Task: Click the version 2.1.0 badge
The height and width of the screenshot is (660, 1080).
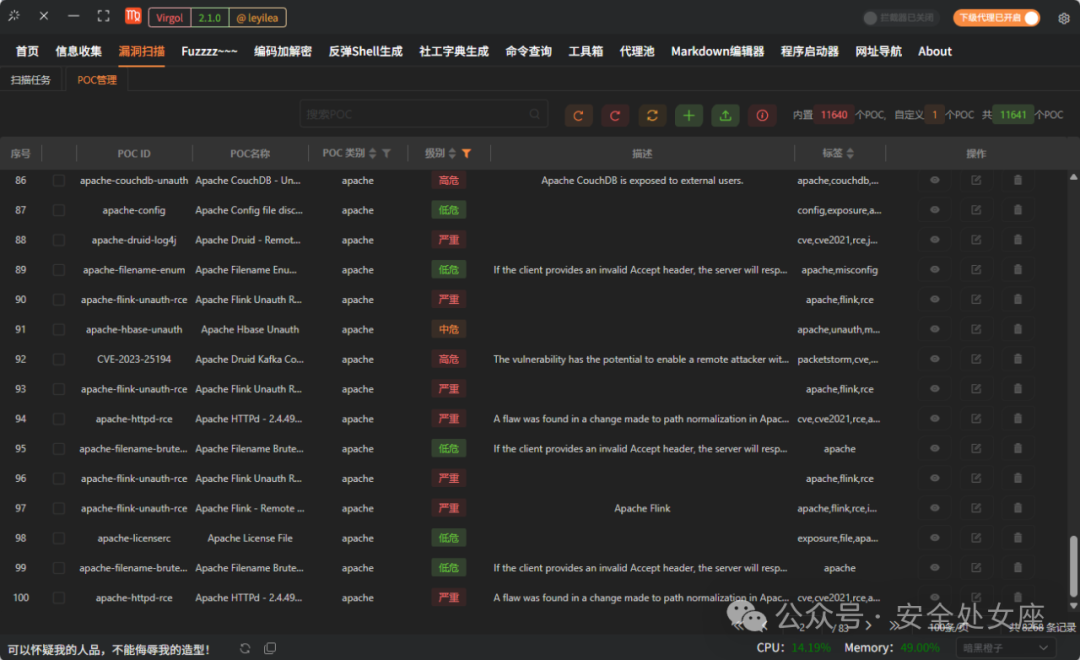Action: (x=209, y=18)
